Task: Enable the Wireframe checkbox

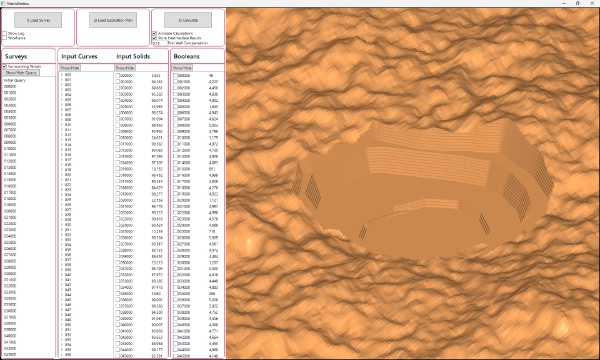Action: tap(5, 38)
